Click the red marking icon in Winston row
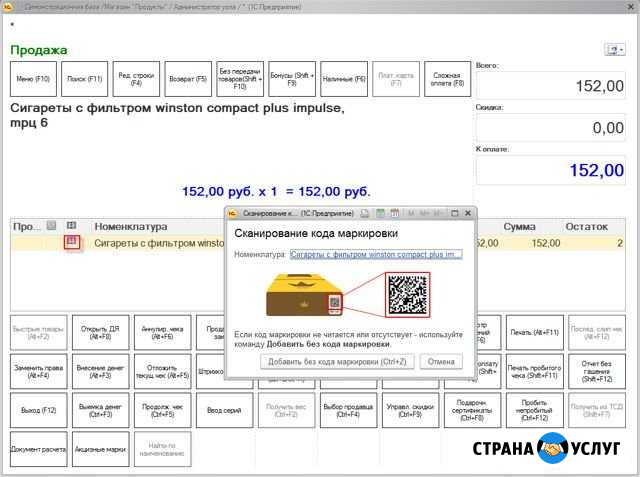The height and width of the screenshot is (477, 640). tap(72, 242)
